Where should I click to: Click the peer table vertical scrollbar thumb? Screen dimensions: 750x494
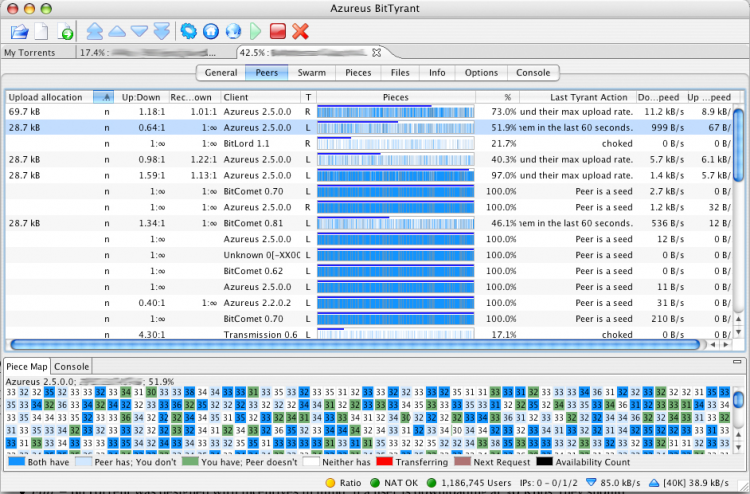(x=739, y=145)
